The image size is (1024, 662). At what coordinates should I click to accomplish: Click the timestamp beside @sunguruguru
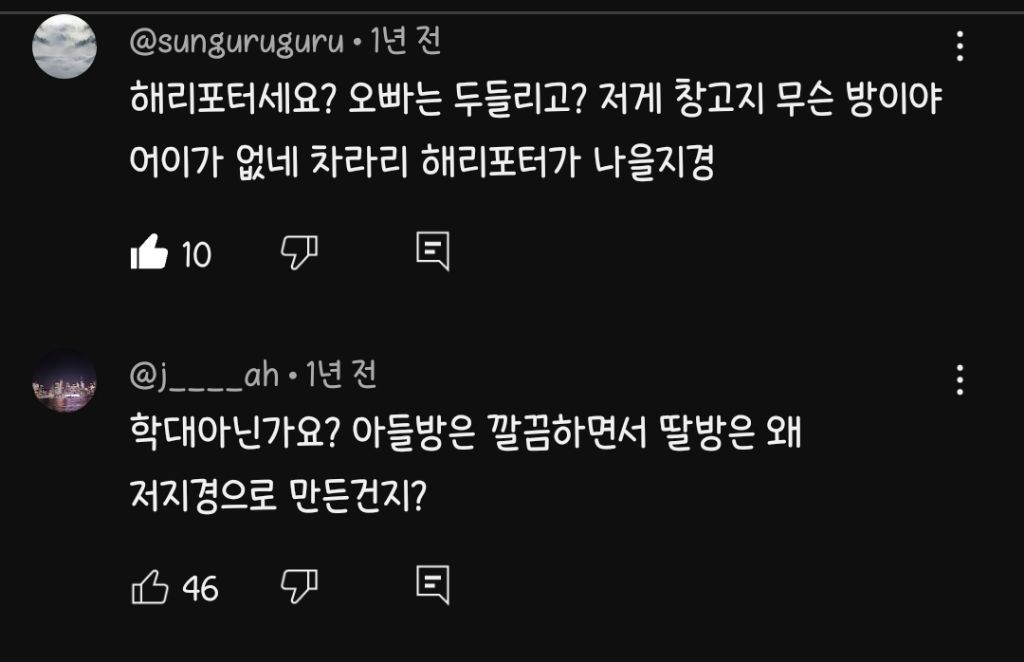(x=405, y=42)
